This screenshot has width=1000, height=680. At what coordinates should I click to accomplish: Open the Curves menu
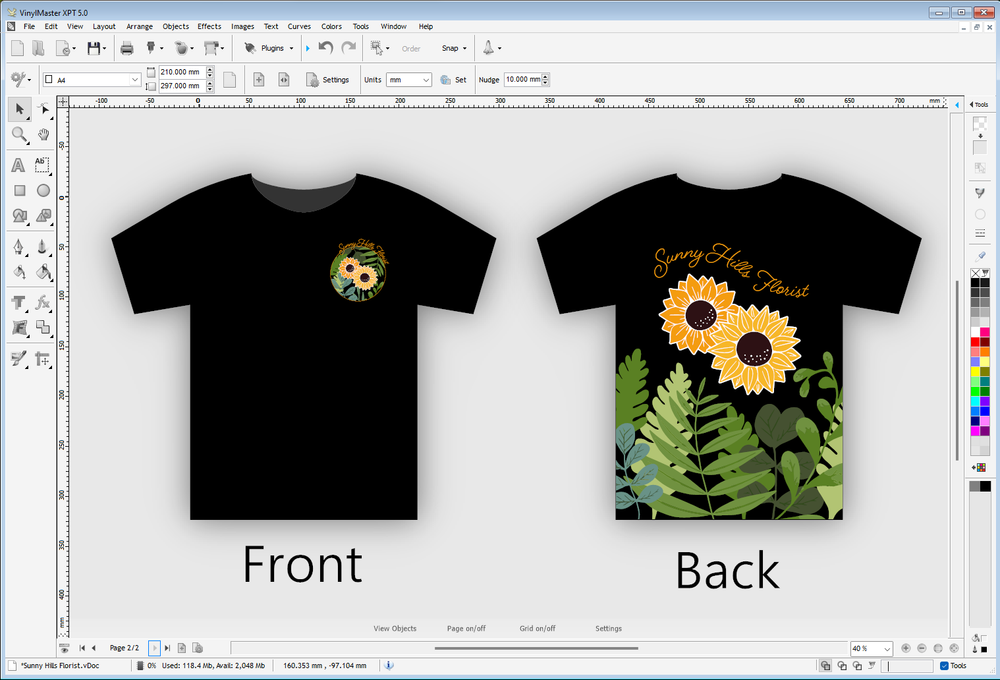(x=299, y=26)
